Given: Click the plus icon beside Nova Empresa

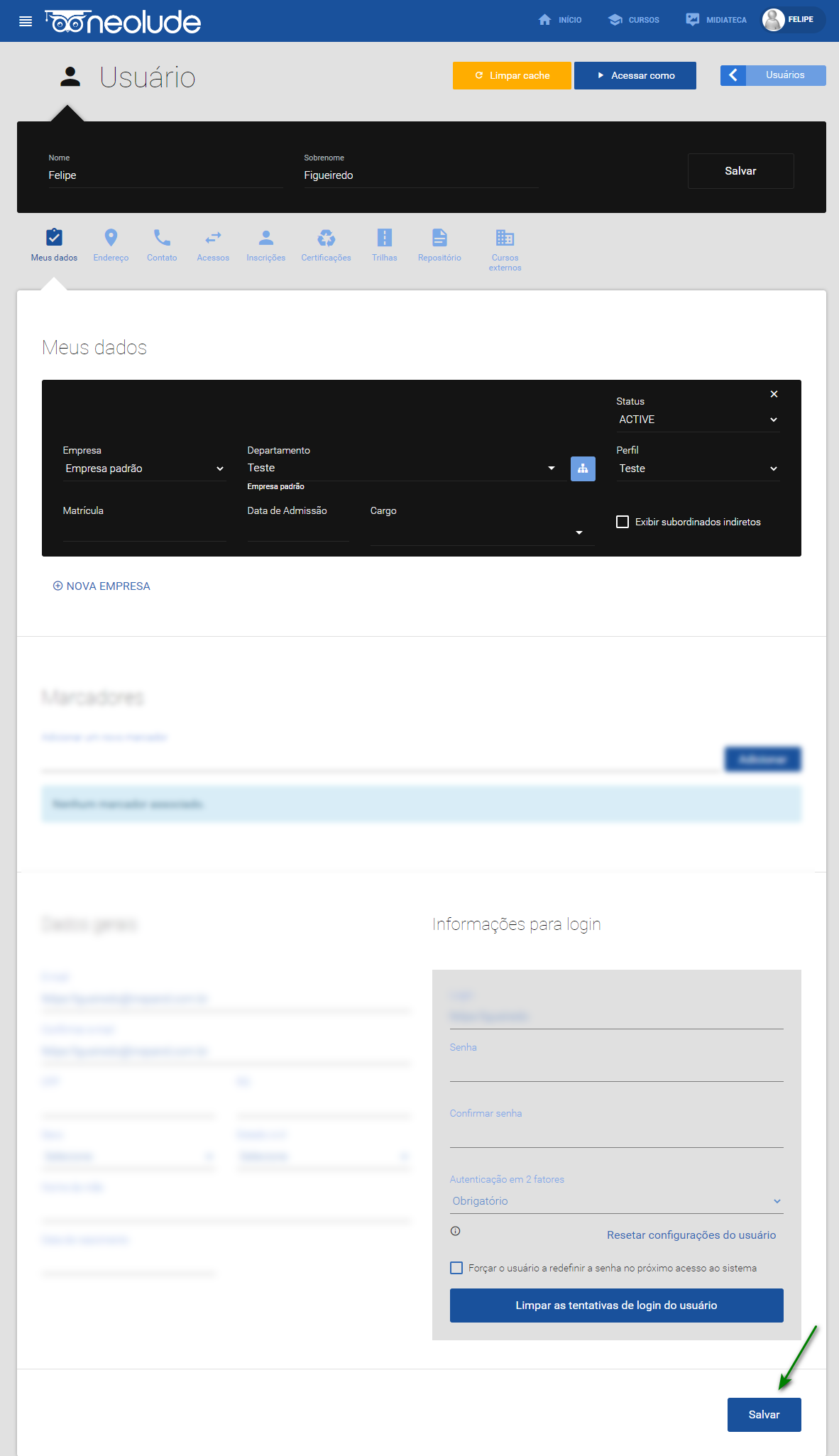Looking at the screenshot, I should click(57, 586).
